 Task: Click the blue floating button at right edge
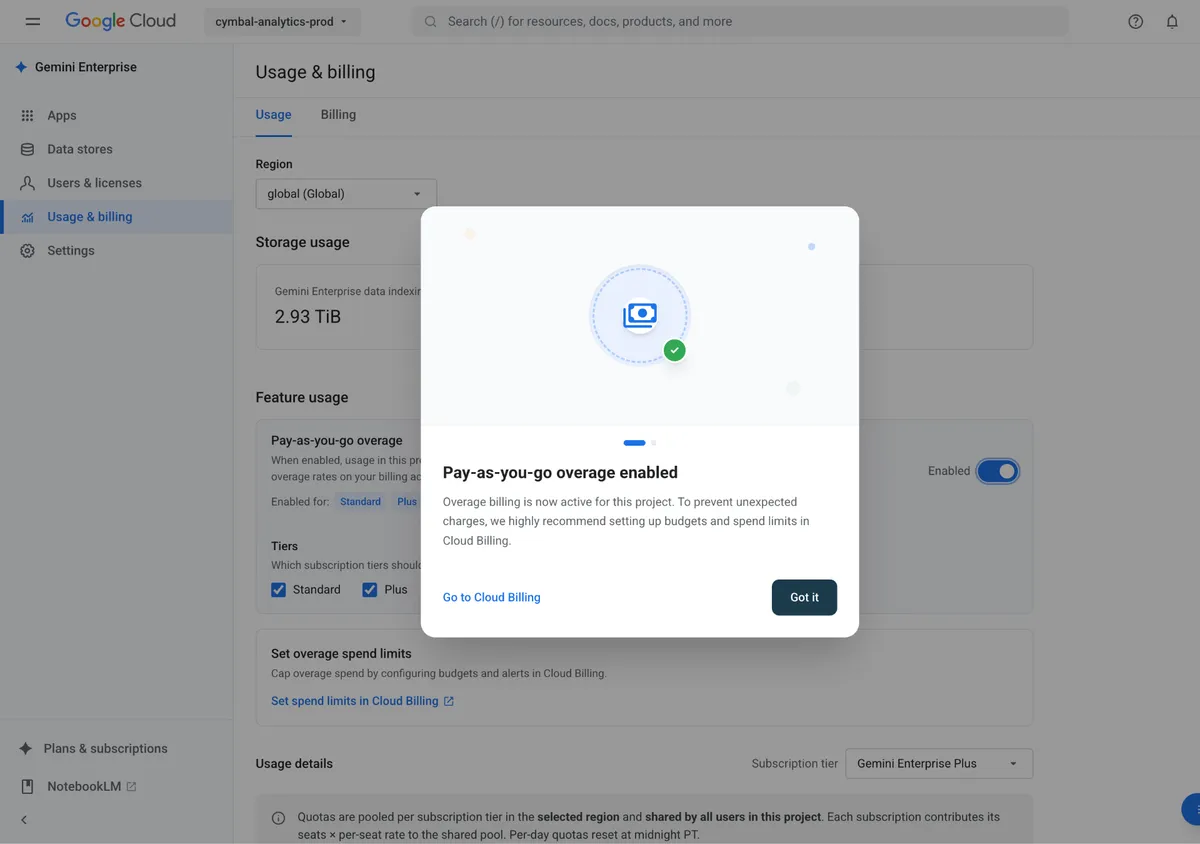point(1191,809)
